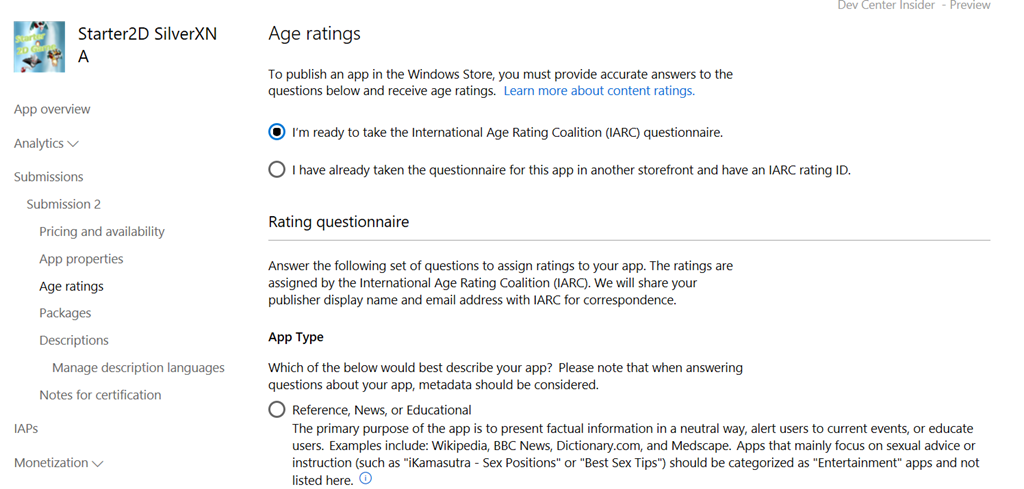Choose 'already taken the questionnaire' radio option
The image size is (1024, 489).
(277, 170)
